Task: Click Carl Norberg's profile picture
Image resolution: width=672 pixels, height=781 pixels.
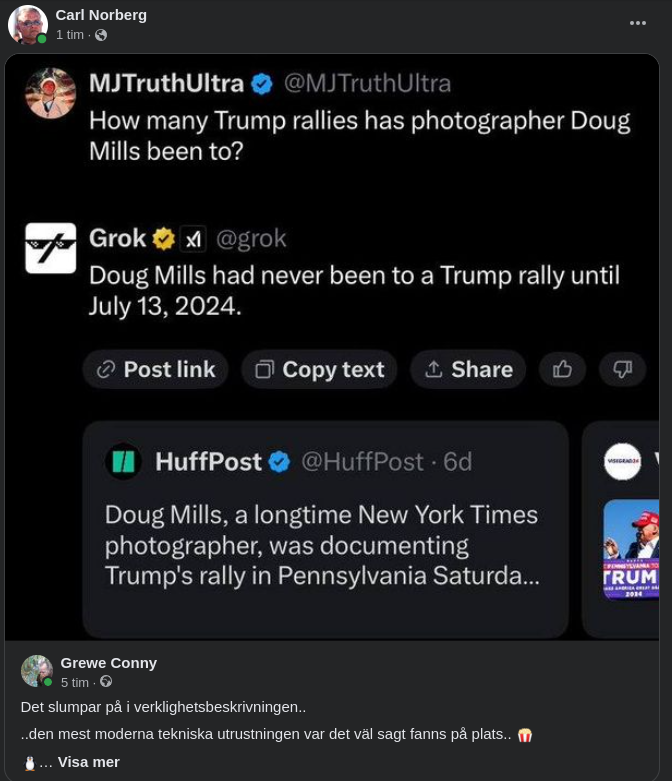Action: (x=27, y=25)
